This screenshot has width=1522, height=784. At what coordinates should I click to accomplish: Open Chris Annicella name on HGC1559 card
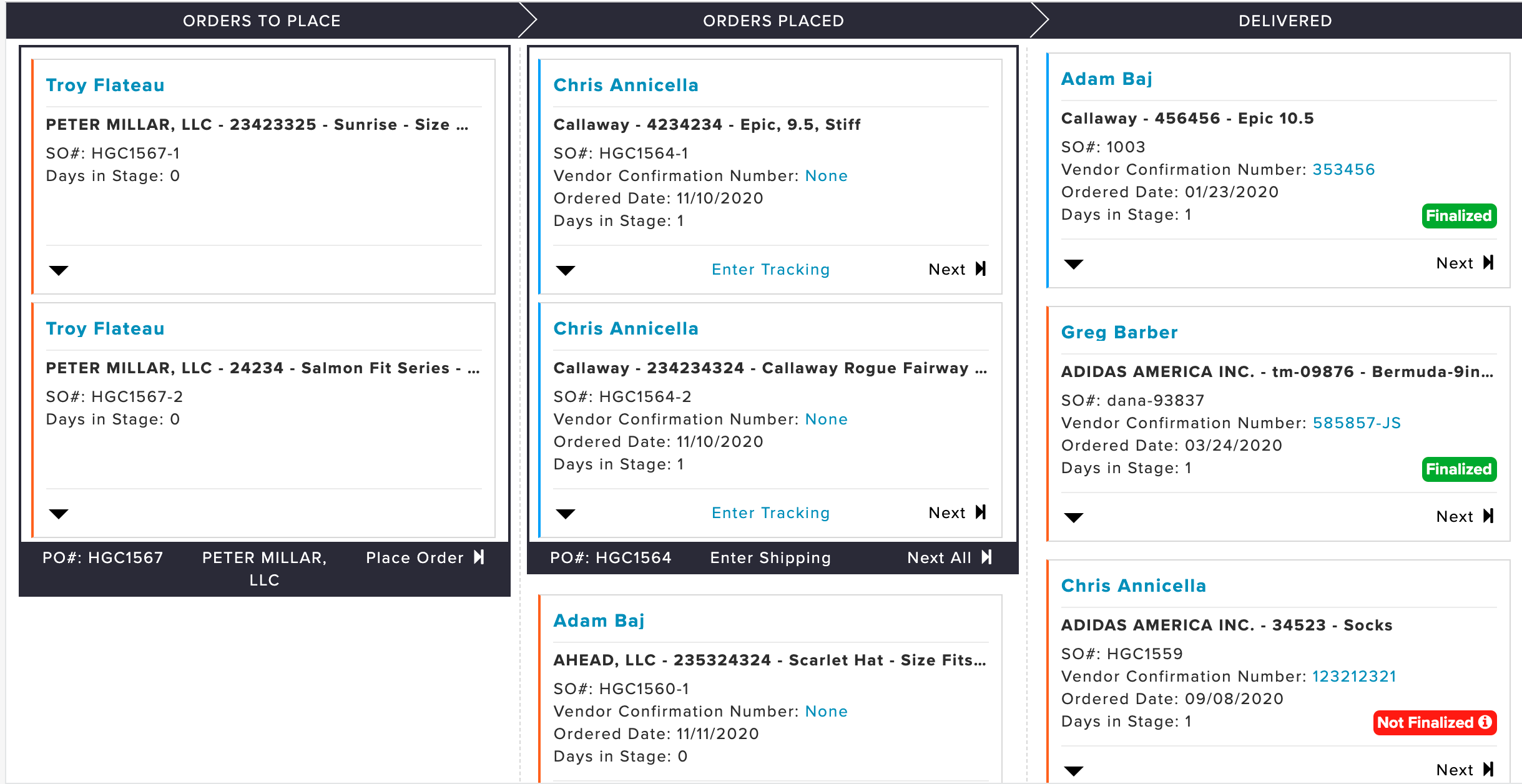click(1134, 586)
